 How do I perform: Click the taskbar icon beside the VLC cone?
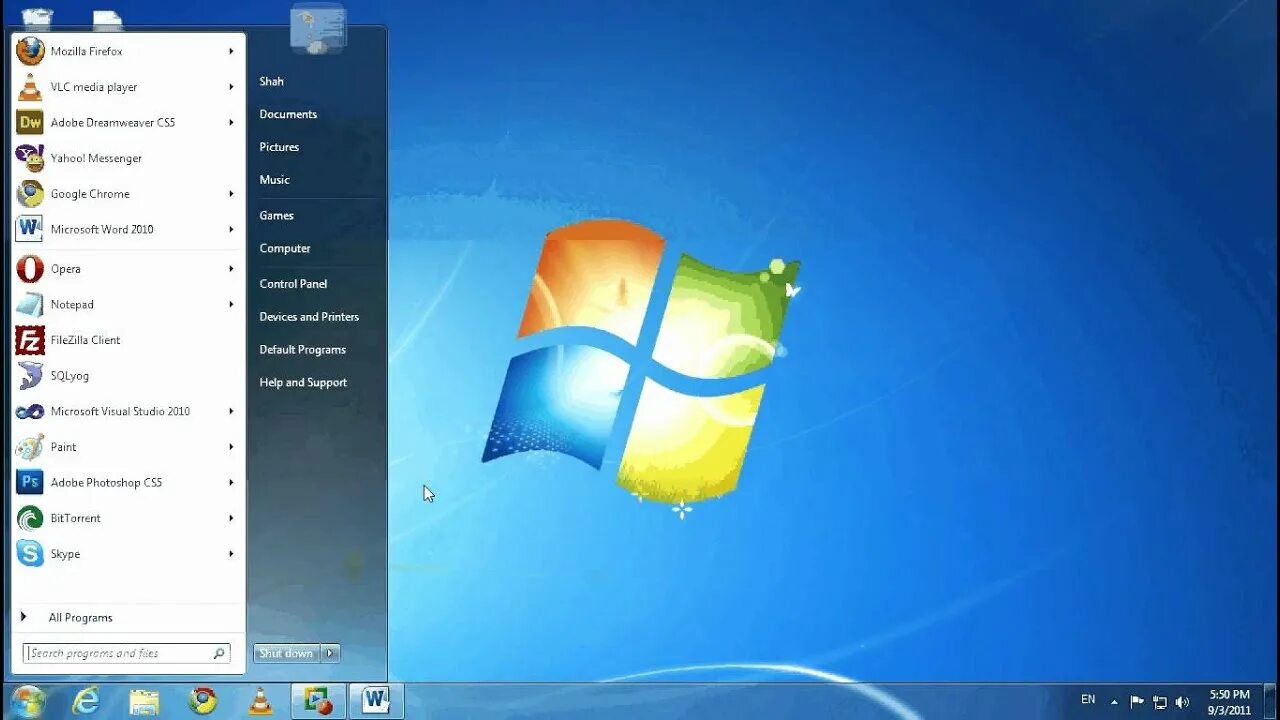point(318,701)
